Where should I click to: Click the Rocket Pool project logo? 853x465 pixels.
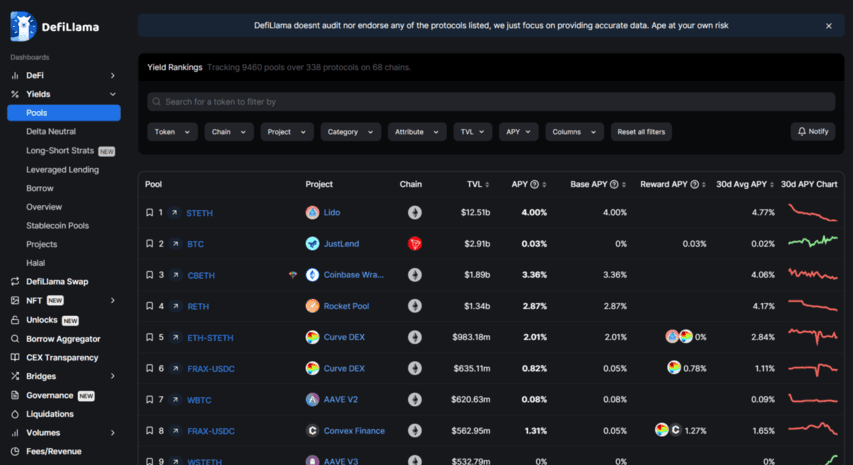[x=312, y=306]
